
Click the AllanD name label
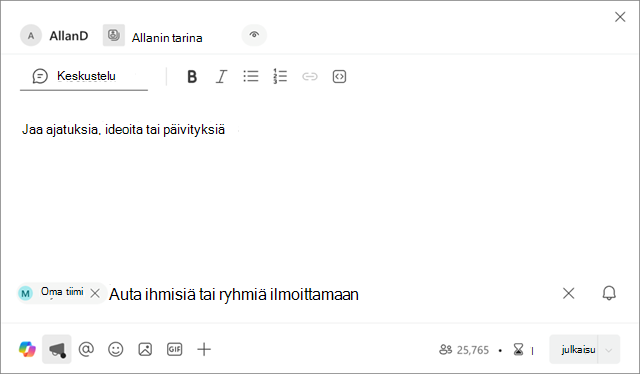coord(69,36)
